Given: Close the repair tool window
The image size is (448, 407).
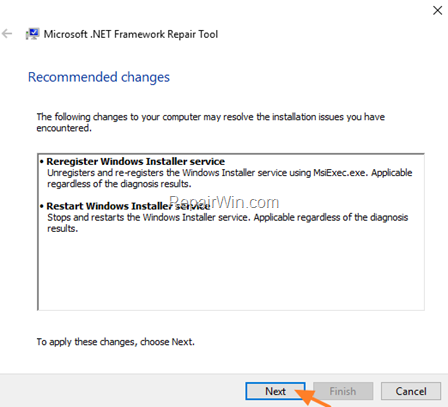Looking at the screenshot, I should [437, 10].
